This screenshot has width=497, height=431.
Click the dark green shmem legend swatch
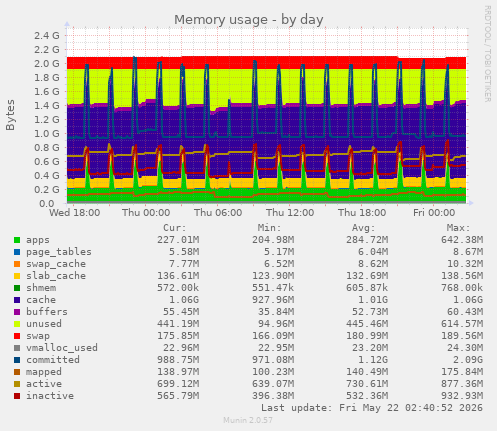coord(17,288)
